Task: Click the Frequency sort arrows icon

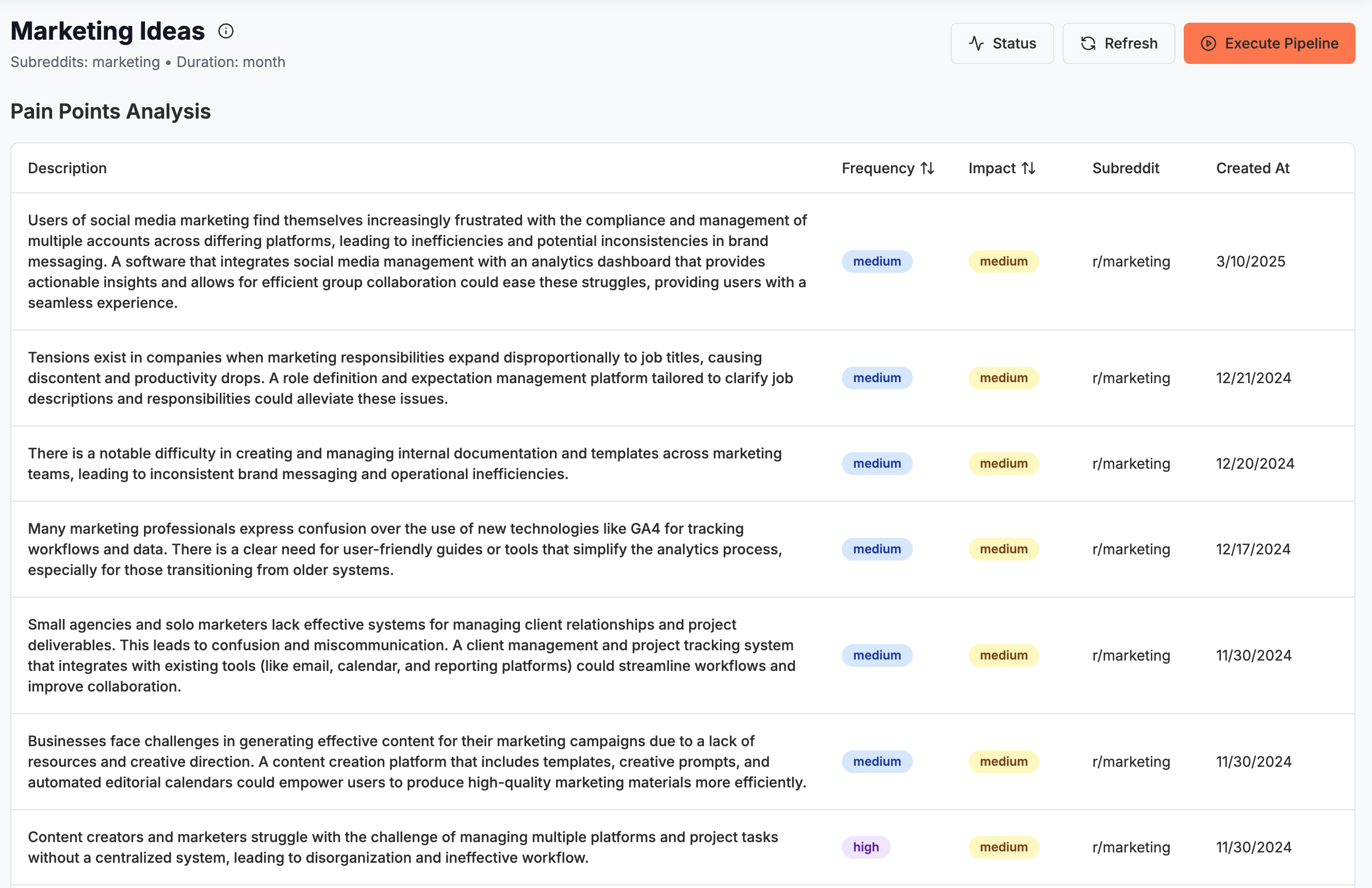Action: tap(927, 168)
